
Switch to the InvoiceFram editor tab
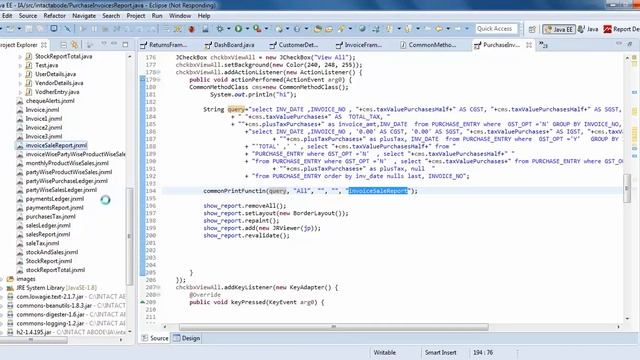click(x=359, y=45)
